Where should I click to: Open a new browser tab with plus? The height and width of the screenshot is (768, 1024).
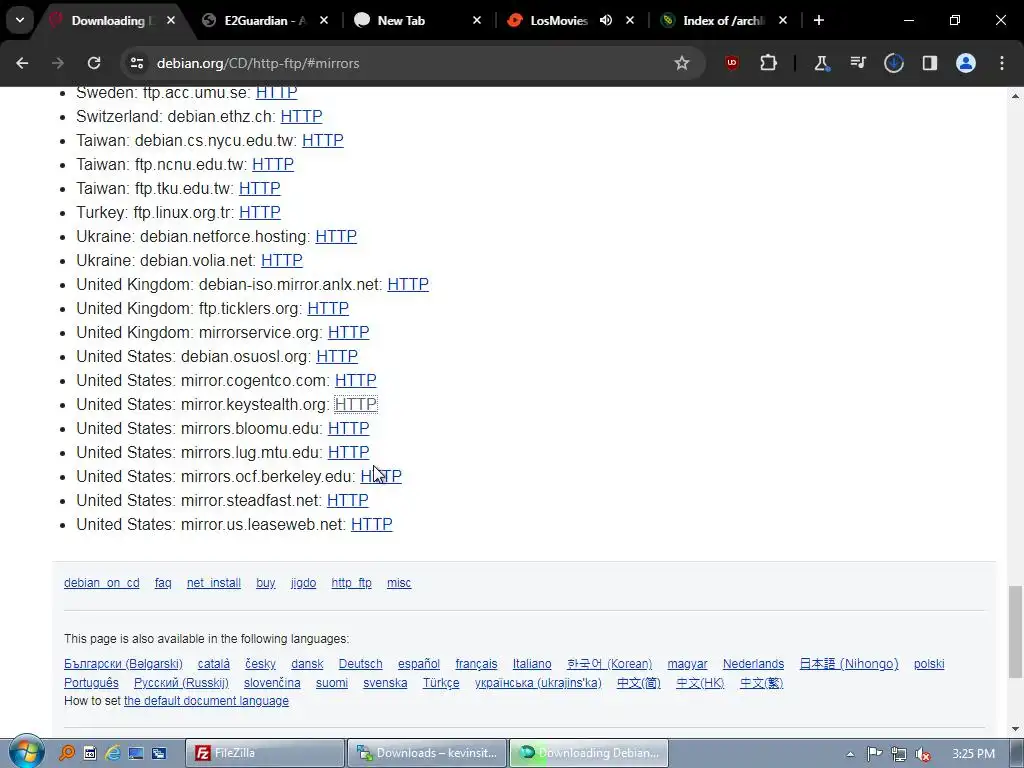coord(819,20)
